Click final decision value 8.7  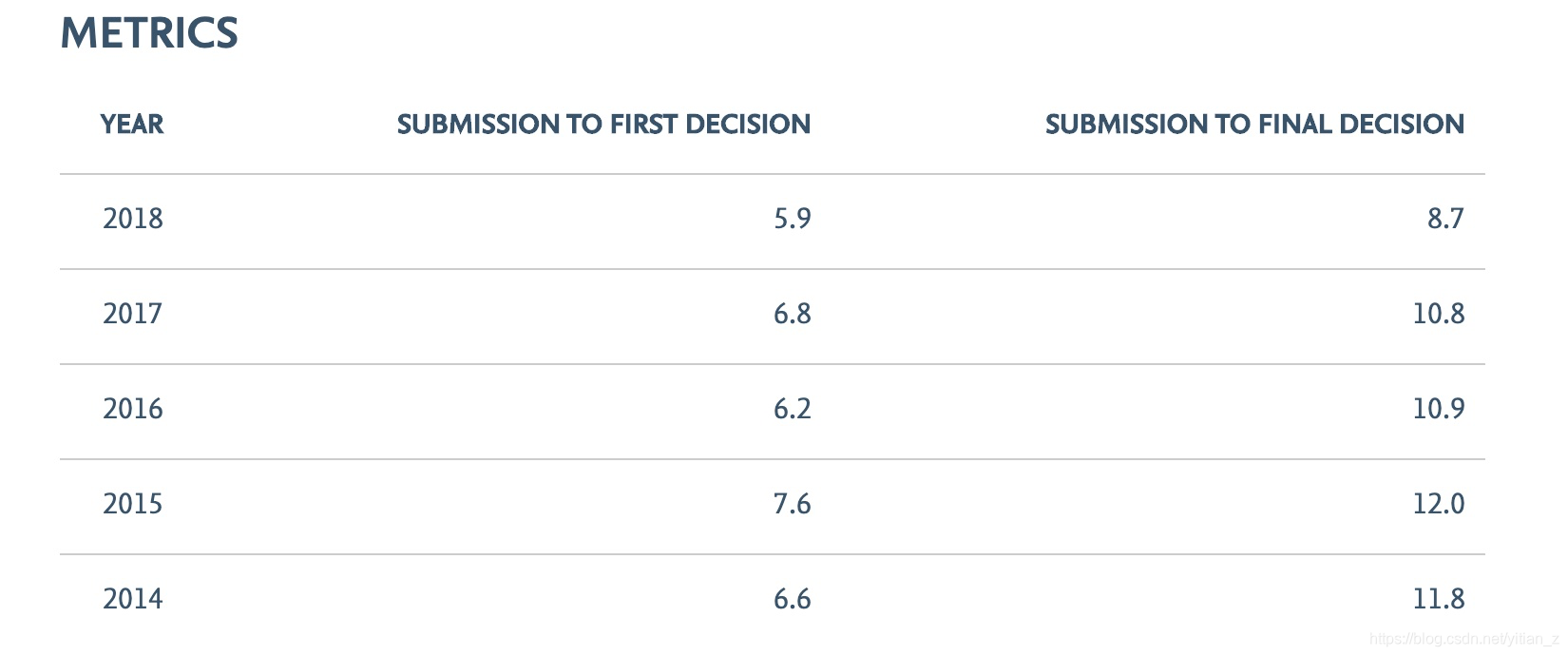pos(1445,219)
